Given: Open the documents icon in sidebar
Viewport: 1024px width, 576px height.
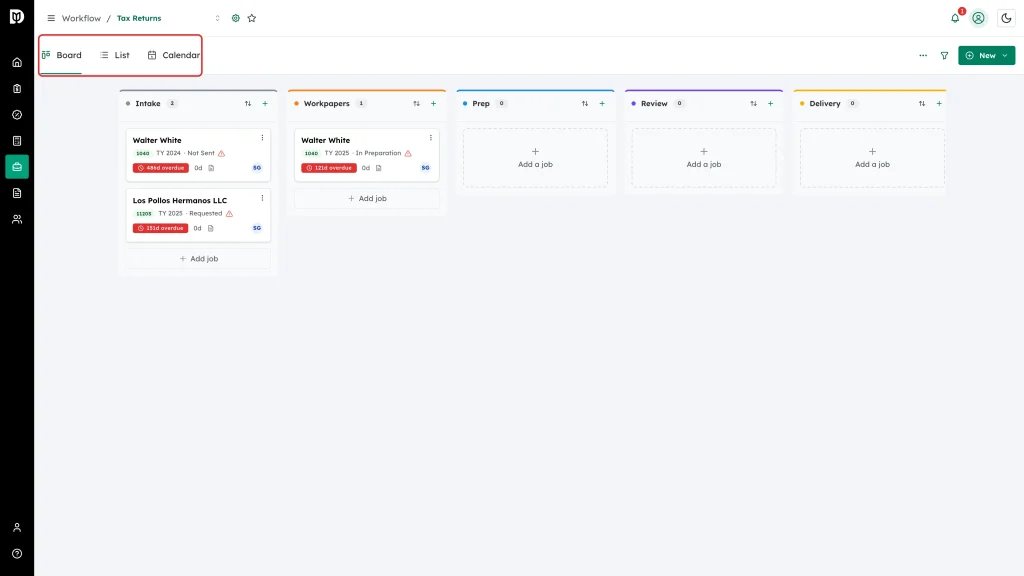Looking at the screenshot, I should (x=17, y=193).
